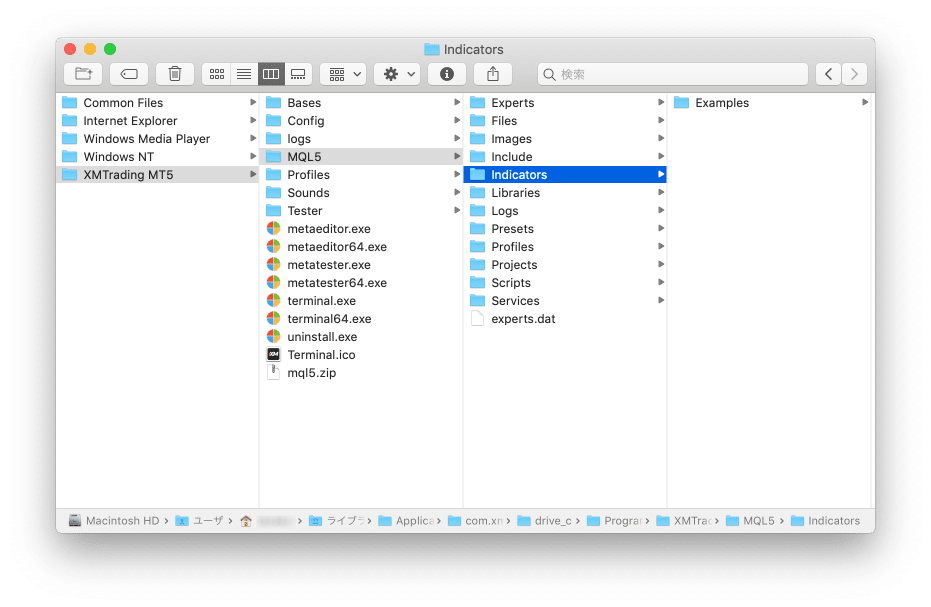Image resolution: width=931 pixels, height=607 pixels.
Task: Open the Examples folder
Action: click(770, 103)
